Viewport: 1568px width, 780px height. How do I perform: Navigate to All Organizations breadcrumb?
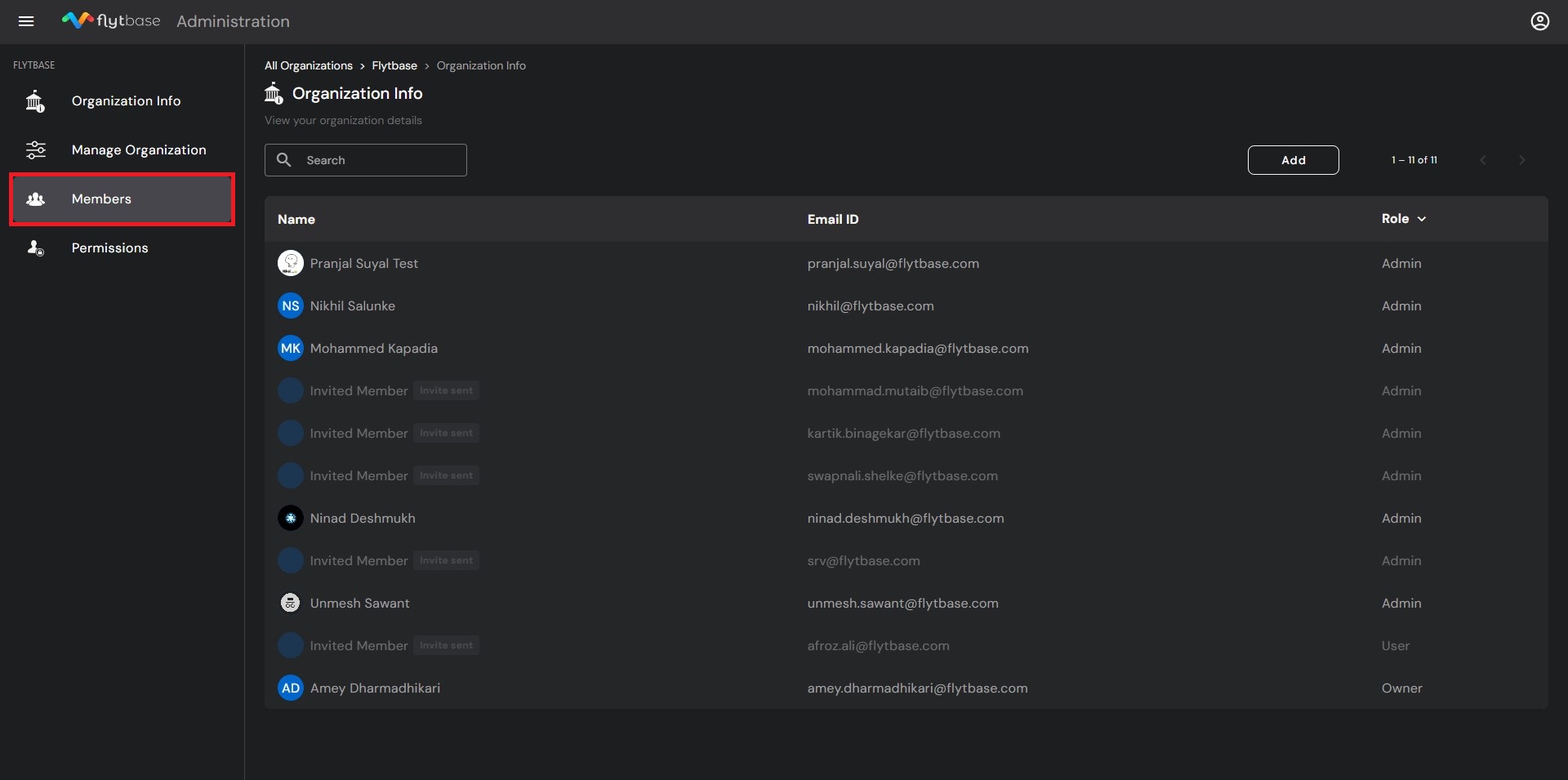tap(309, 65)
